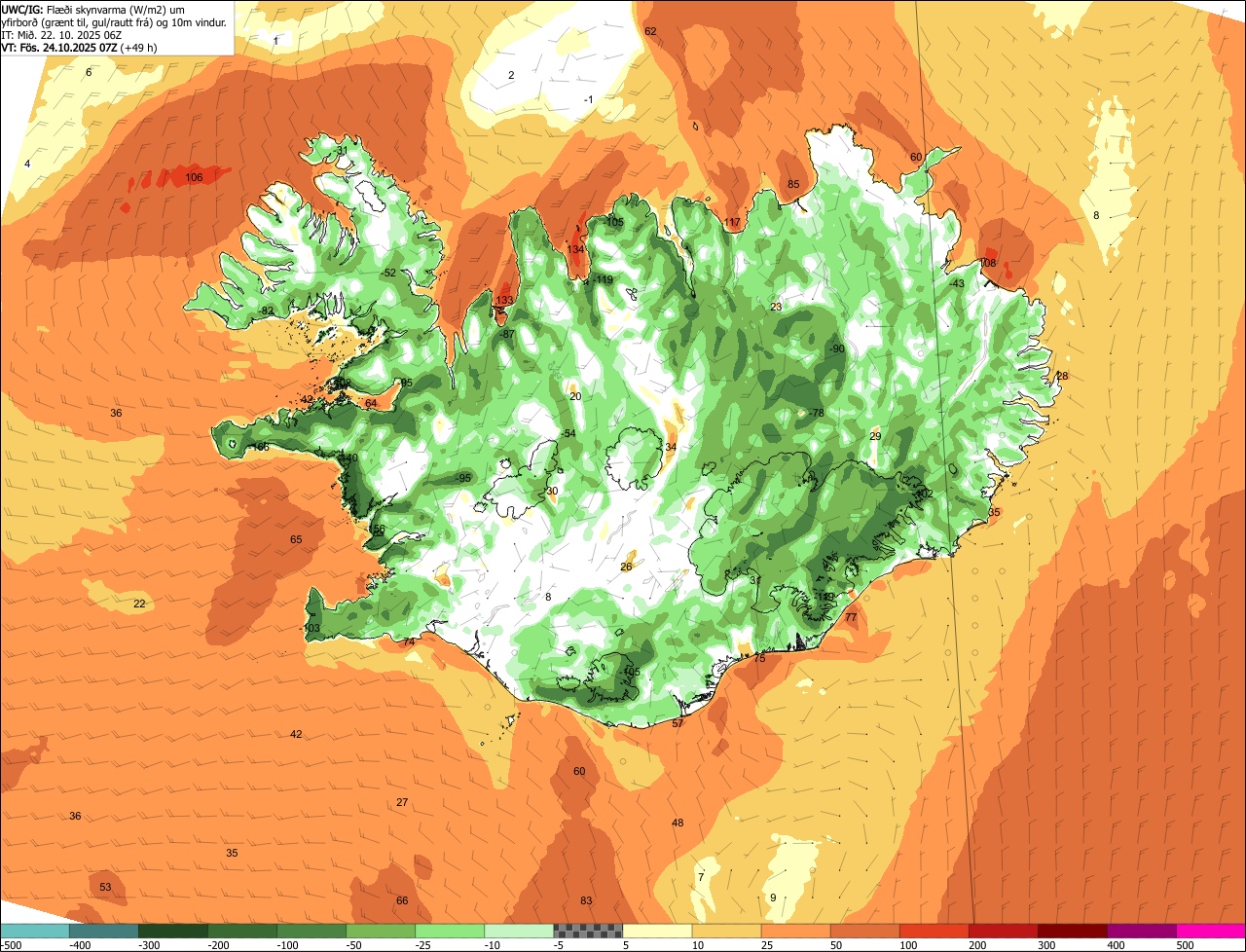The image size is (1246, 952).
Task: Click the flux value 77 off the southeast coast
Action: [x=851, y=617]
